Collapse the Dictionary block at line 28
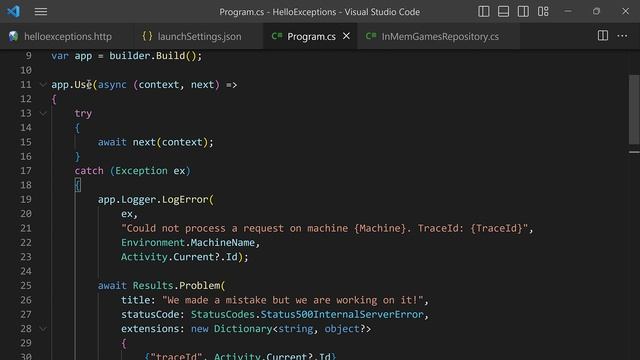The height and width of the screenshot is (360, 640). coord(43,329)
